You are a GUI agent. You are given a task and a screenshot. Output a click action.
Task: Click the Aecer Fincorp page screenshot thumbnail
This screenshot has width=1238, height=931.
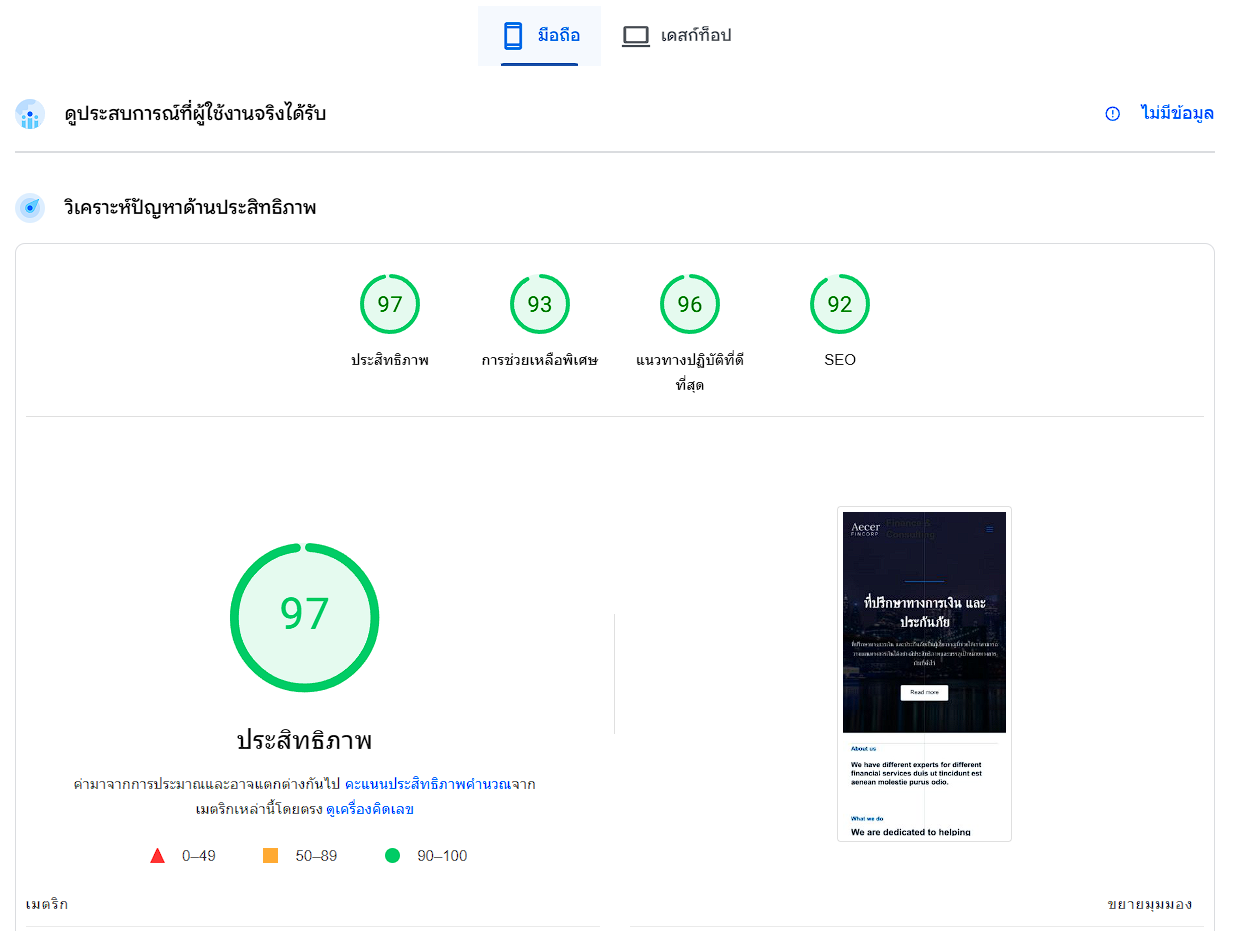(x=924, y=674)
